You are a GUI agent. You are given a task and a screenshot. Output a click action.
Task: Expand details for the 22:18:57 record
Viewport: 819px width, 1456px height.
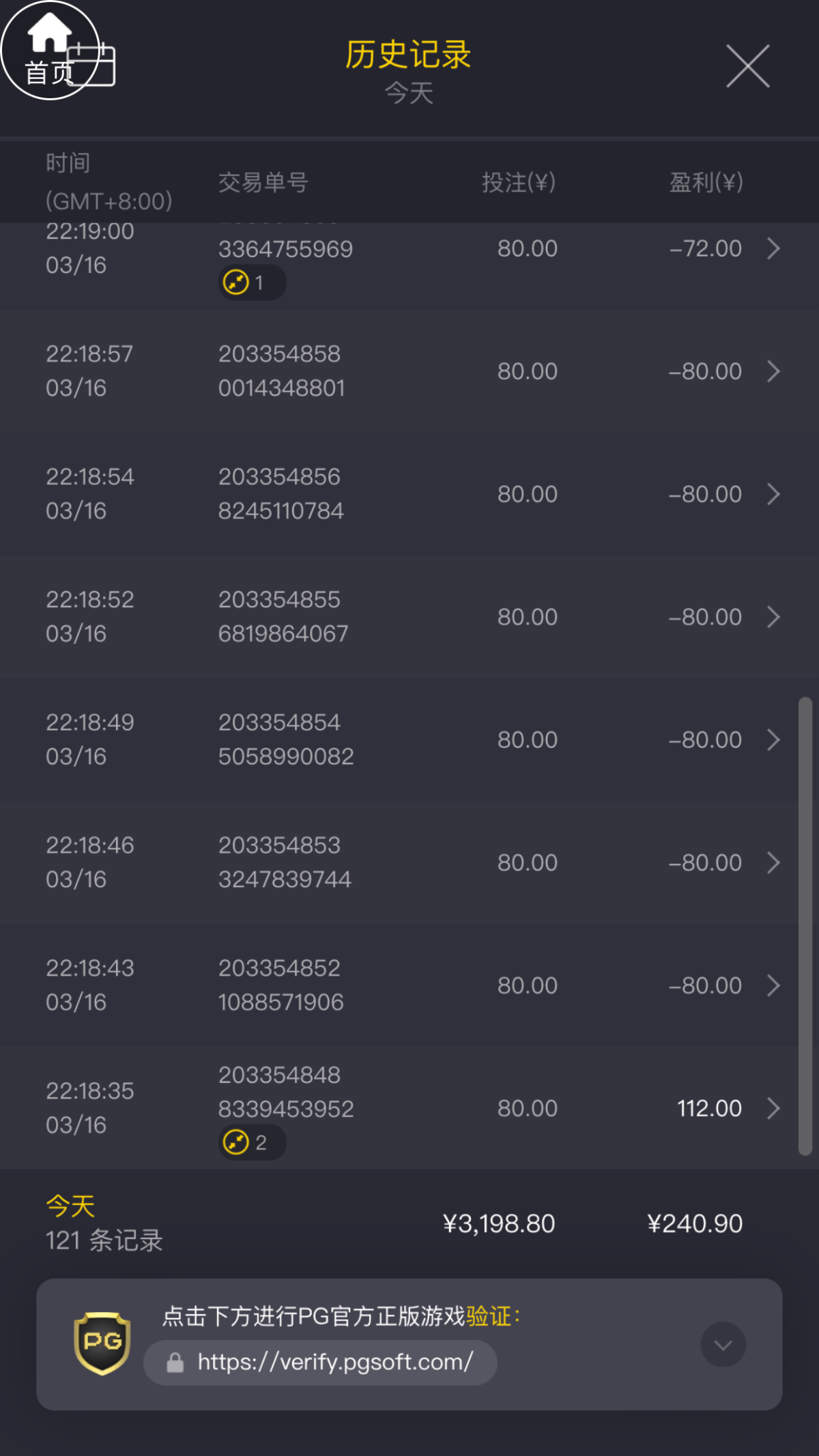tap(773, 371)
